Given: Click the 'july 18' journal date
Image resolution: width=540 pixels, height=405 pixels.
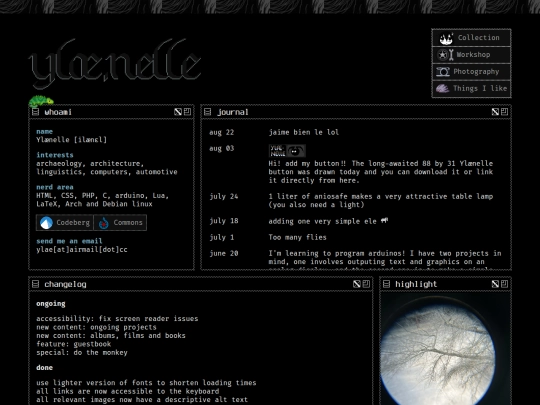Looking at the screenshot, I should click(x=224, y=221).
